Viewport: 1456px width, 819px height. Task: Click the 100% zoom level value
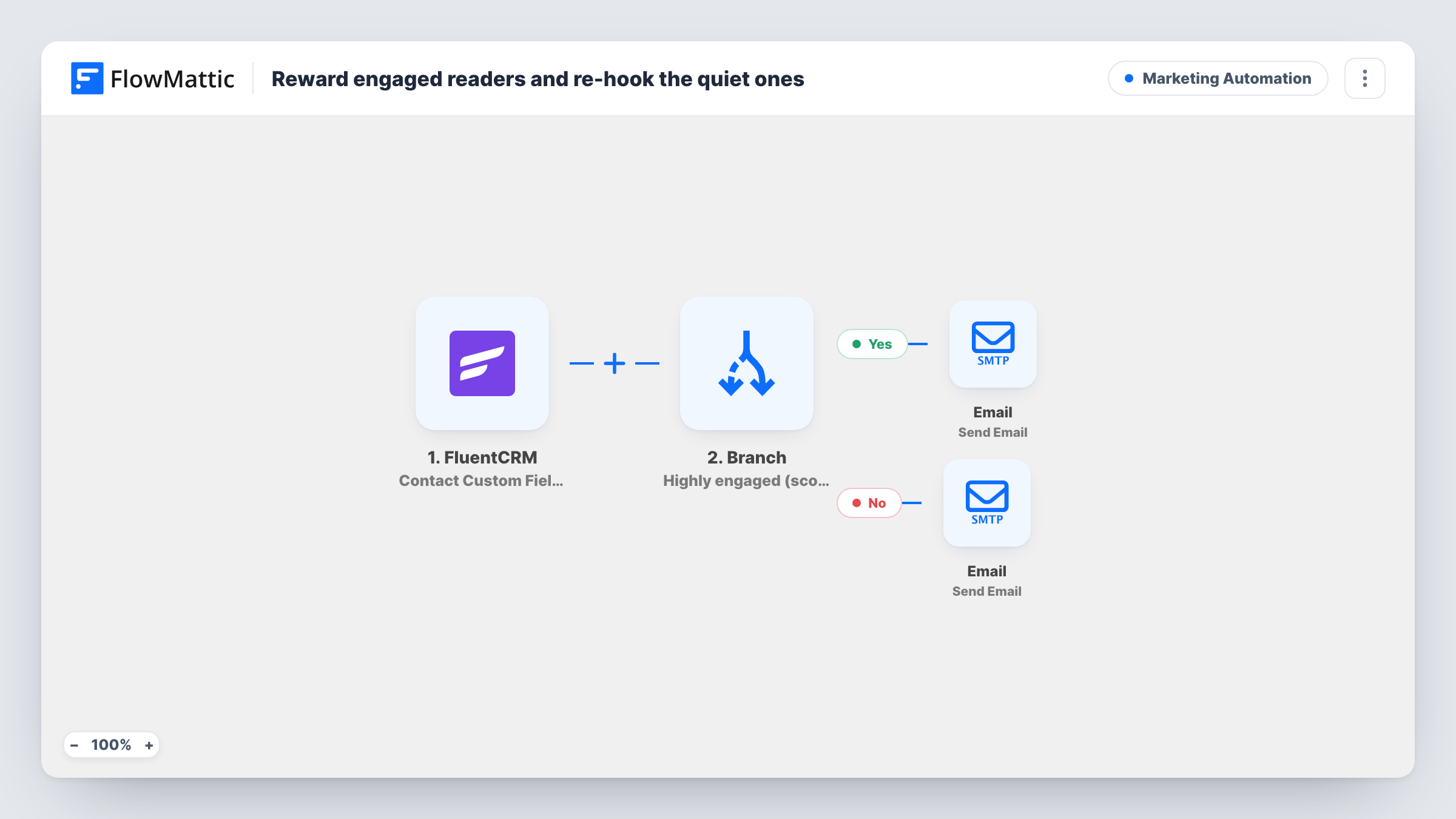(111, 745)
